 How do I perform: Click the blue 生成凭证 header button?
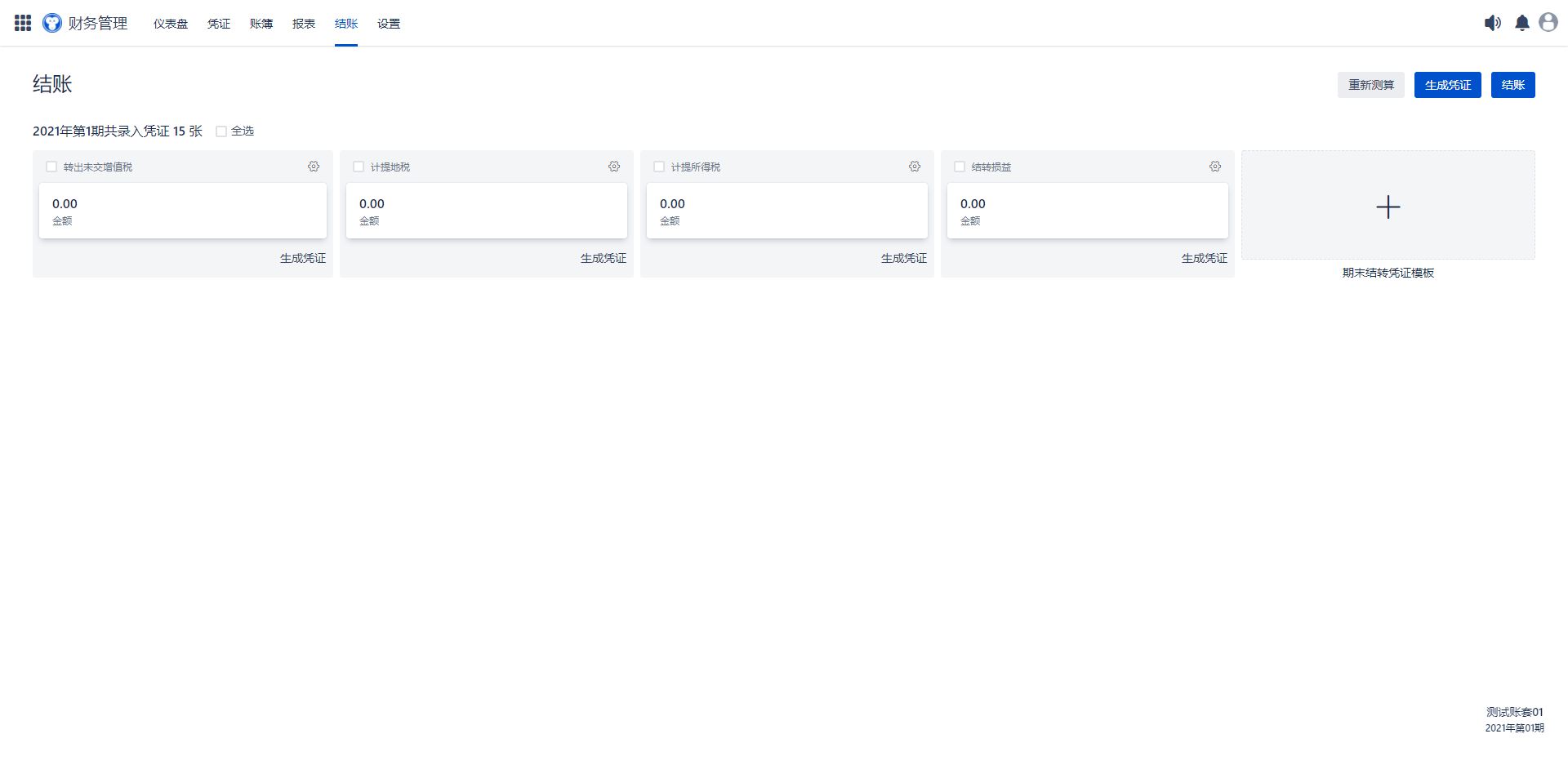point(1448,85)
